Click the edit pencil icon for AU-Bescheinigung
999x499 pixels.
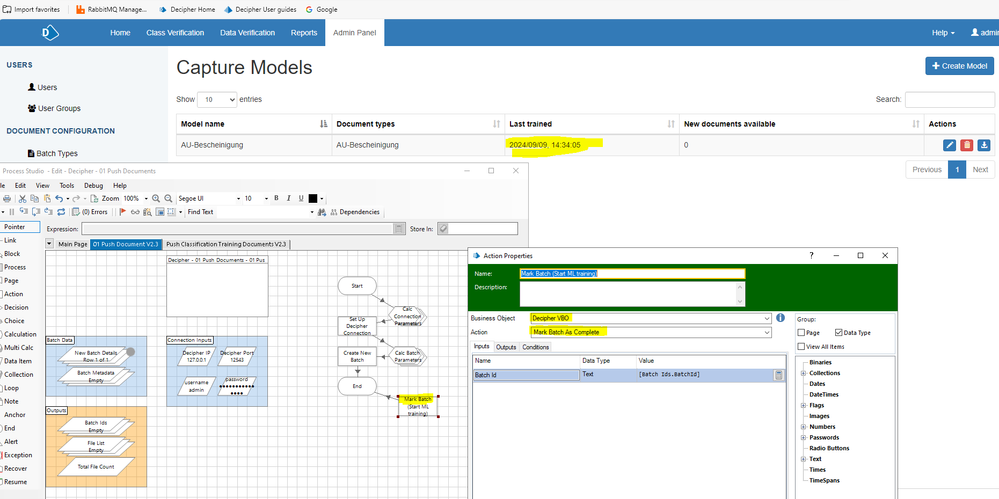[x=949, y=145]
